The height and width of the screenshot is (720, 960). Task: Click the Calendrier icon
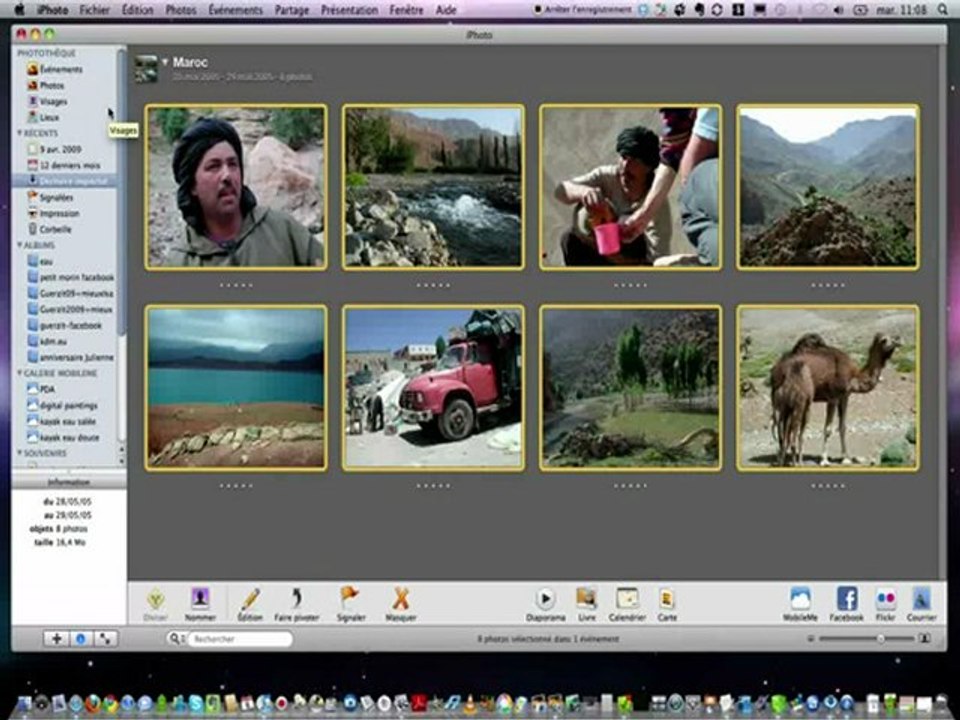coord(627,604)
